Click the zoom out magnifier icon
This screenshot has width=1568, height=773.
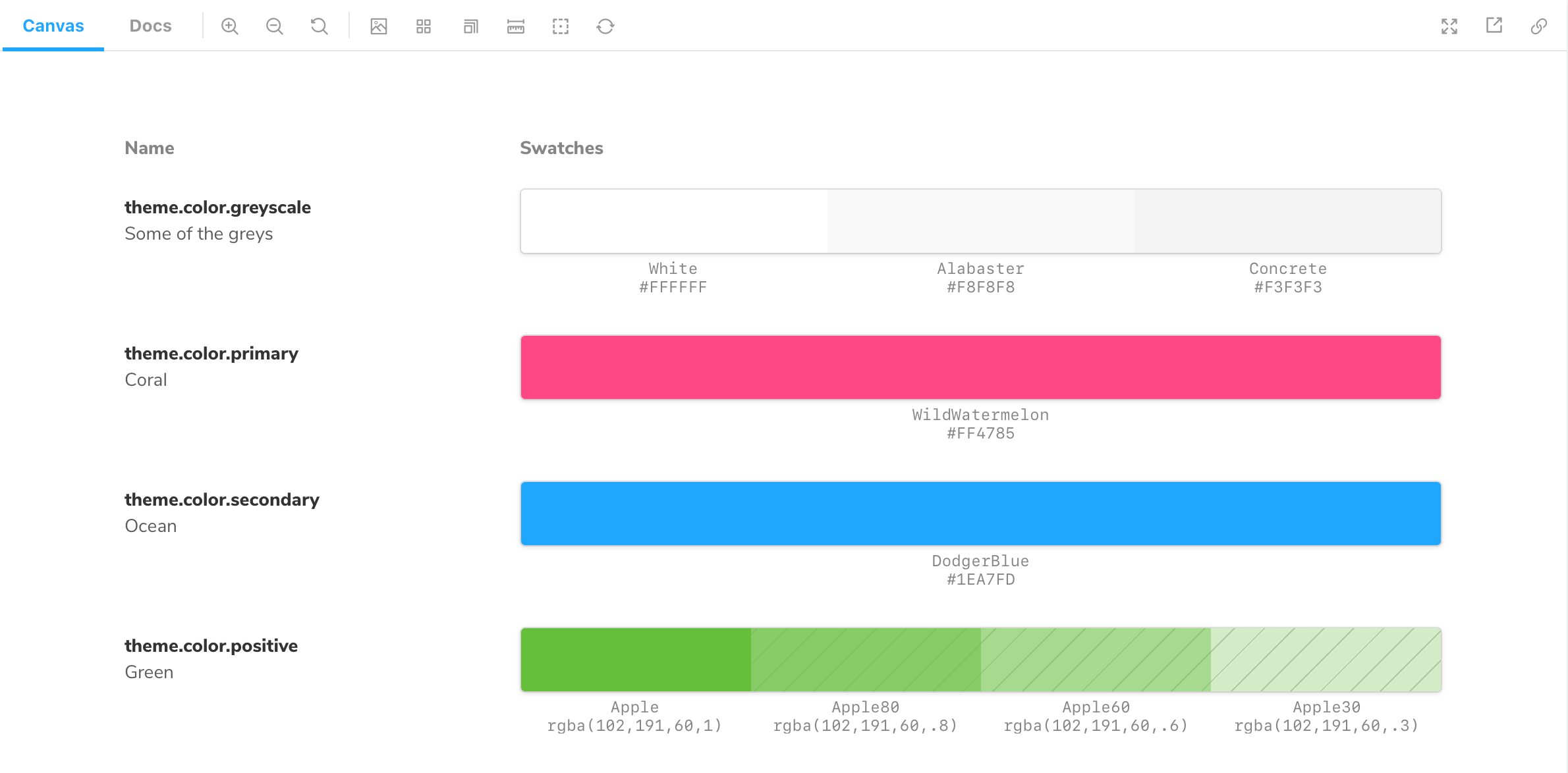(275, 26)
